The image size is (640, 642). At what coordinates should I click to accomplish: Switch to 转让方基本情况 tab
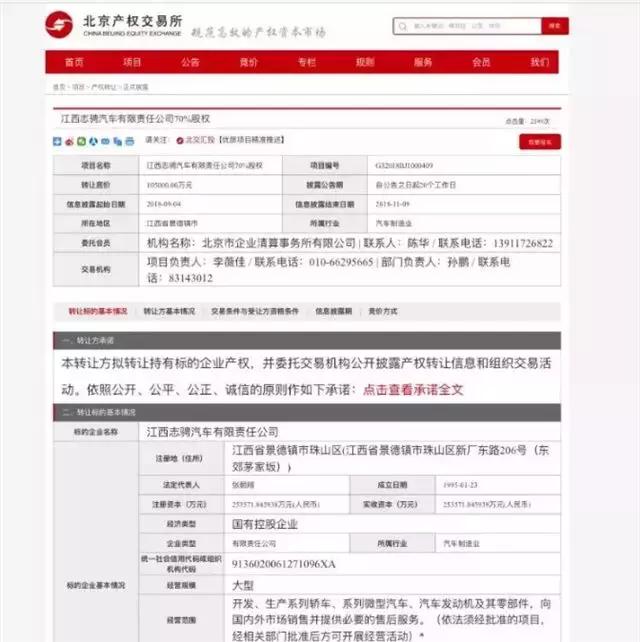tap(169, 311)
